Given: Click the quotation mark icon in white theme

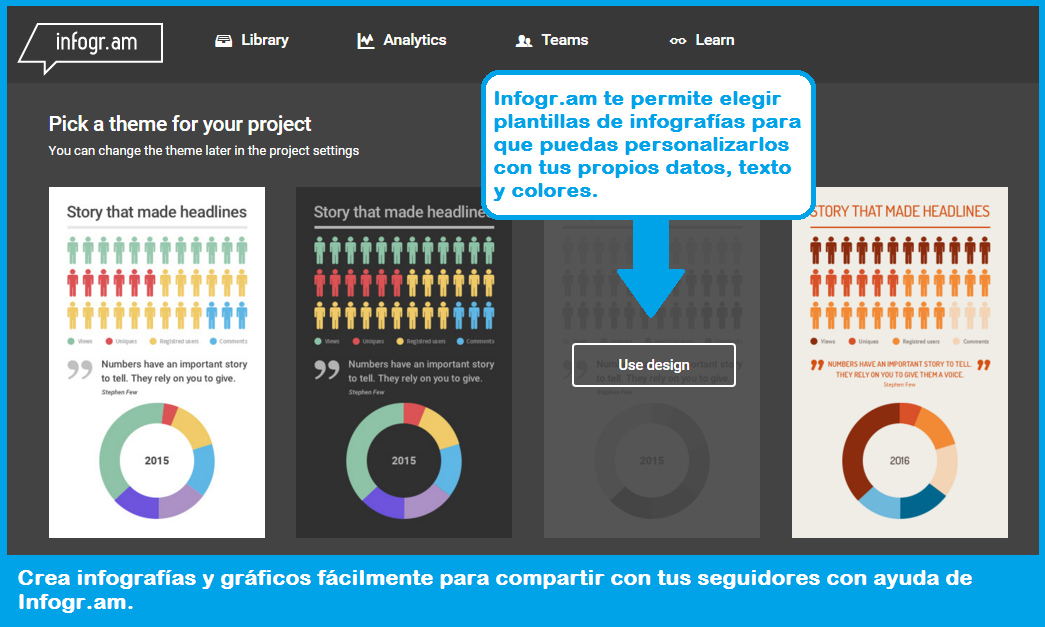Looking at the screenshot, I should tap(79, 370).
